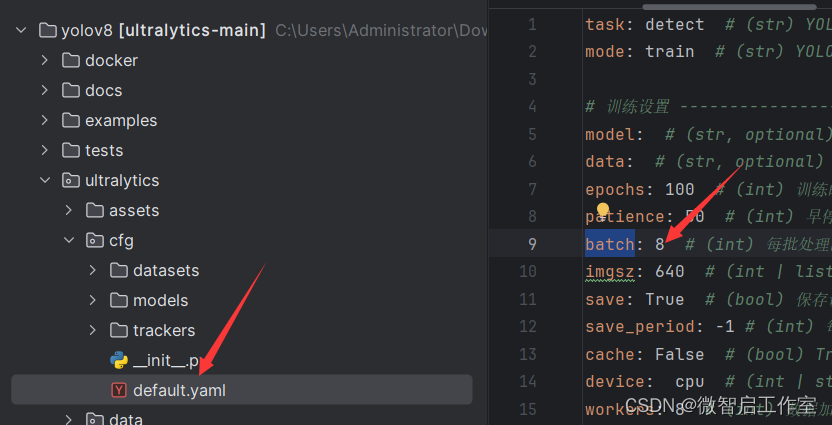The image size is (832, 425).
Task: Click the ultralytics package folder icon
Action: point(71,180)
